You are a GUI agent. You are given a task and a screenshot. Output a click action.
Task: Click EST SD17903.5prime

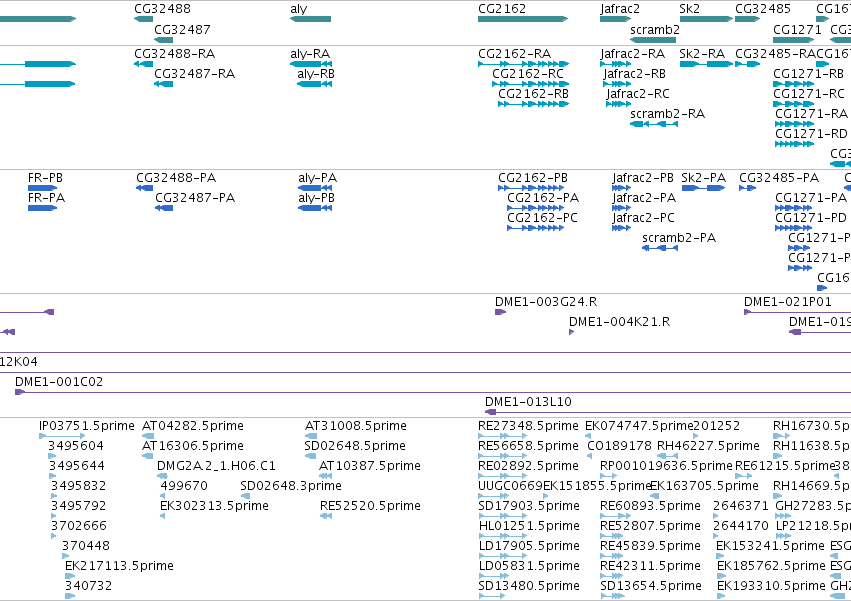[x=502, y=516]
